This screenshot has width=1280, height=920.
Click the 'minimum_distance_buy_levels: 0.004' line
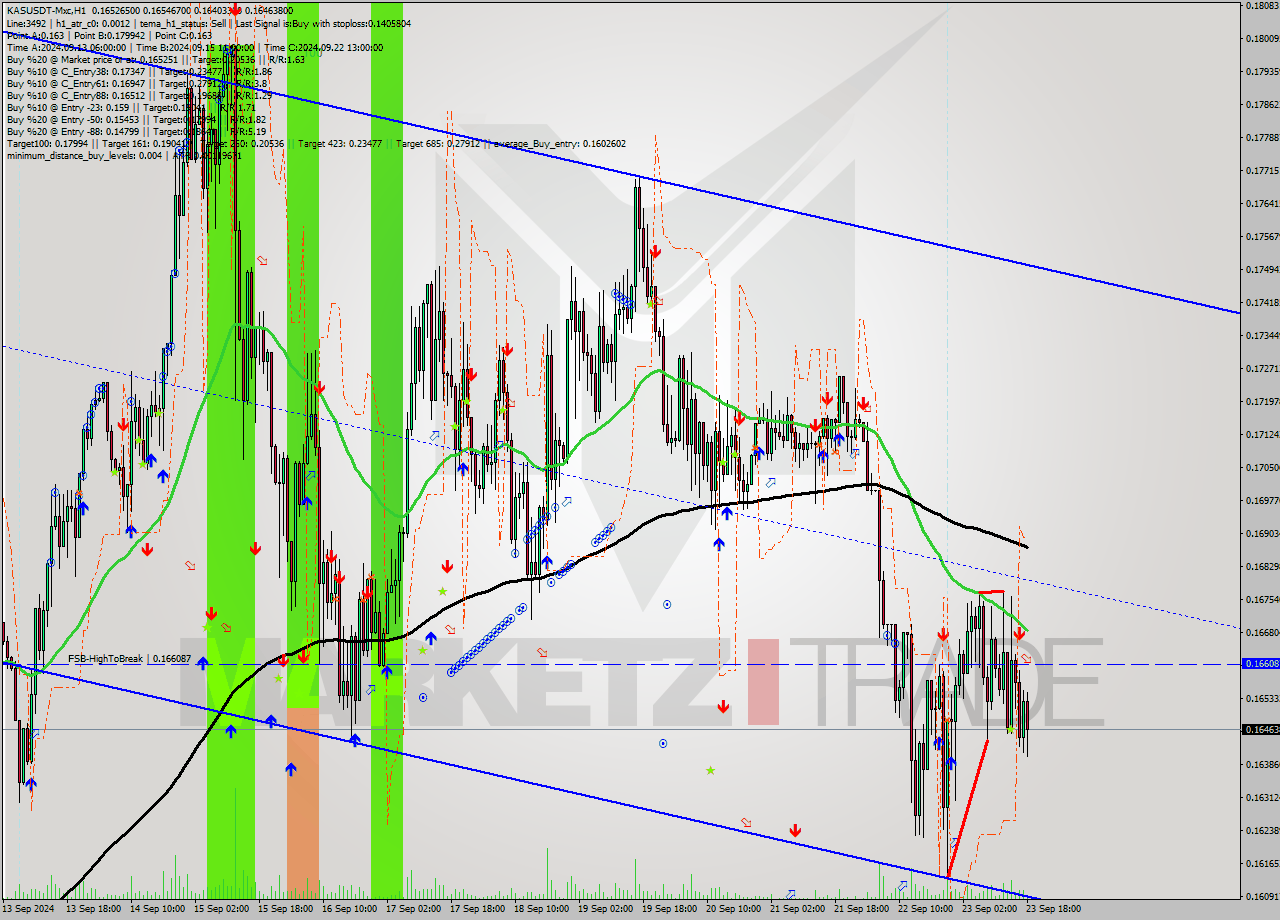(x=124, y=155)
